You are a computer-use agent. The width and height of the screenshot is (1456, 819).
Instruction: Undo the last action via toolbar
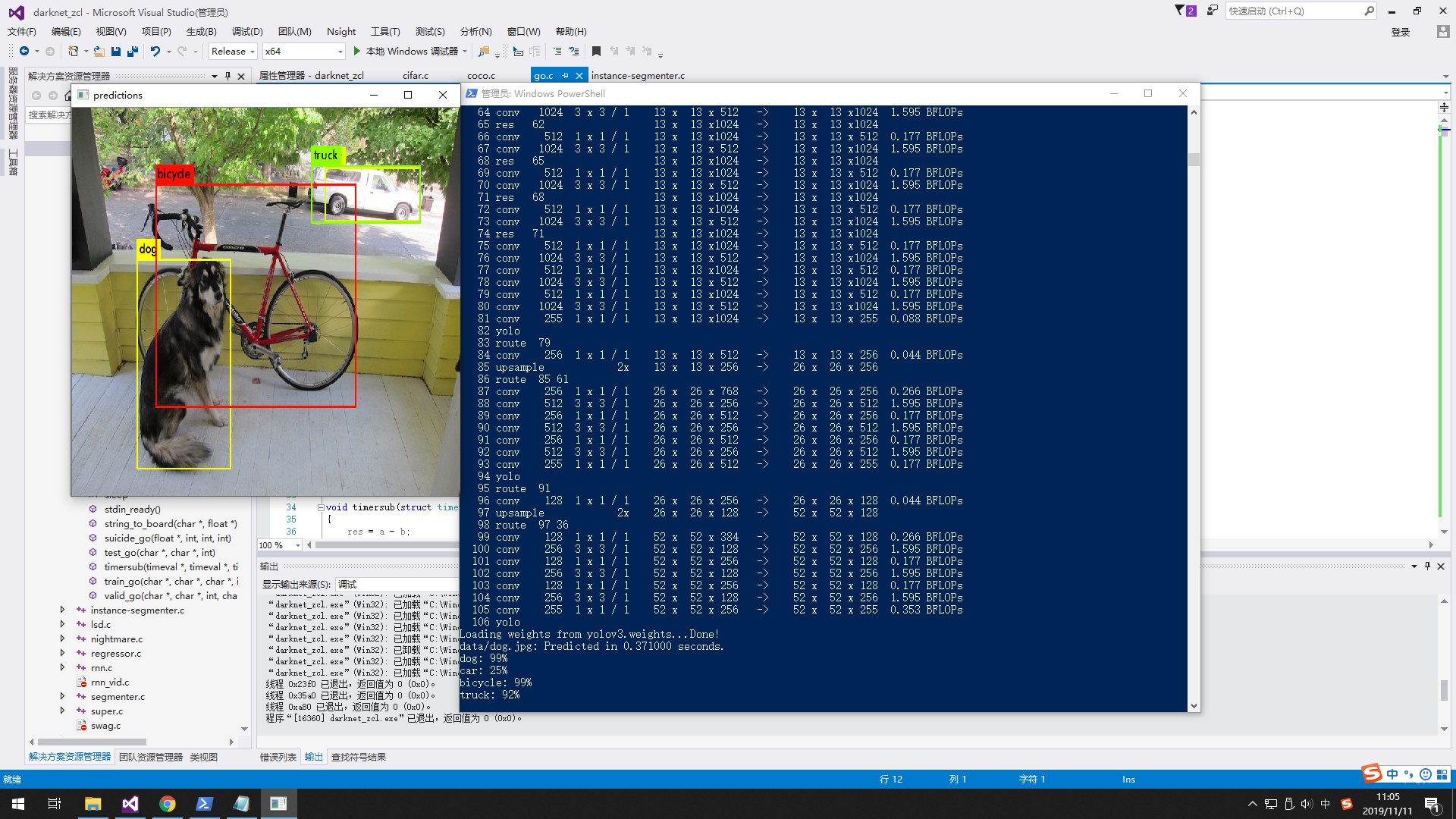click(155, 52)
